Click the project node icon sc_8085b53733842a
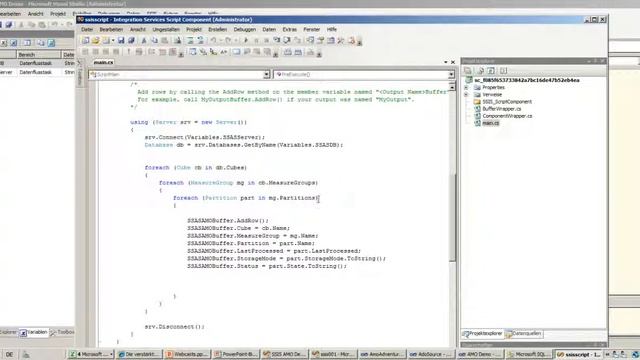The image size is (640, 360). (469, 80)
